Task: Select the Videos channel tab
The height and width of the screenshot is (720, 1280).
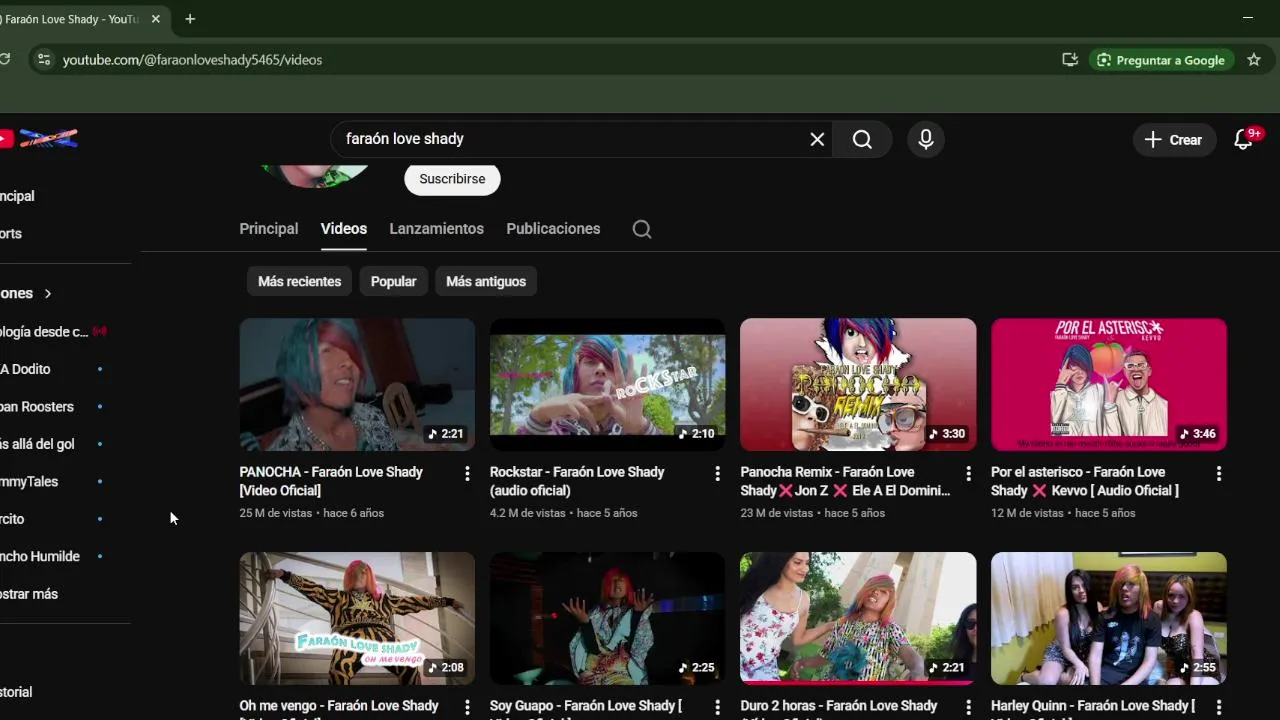Action: [344, 229]
